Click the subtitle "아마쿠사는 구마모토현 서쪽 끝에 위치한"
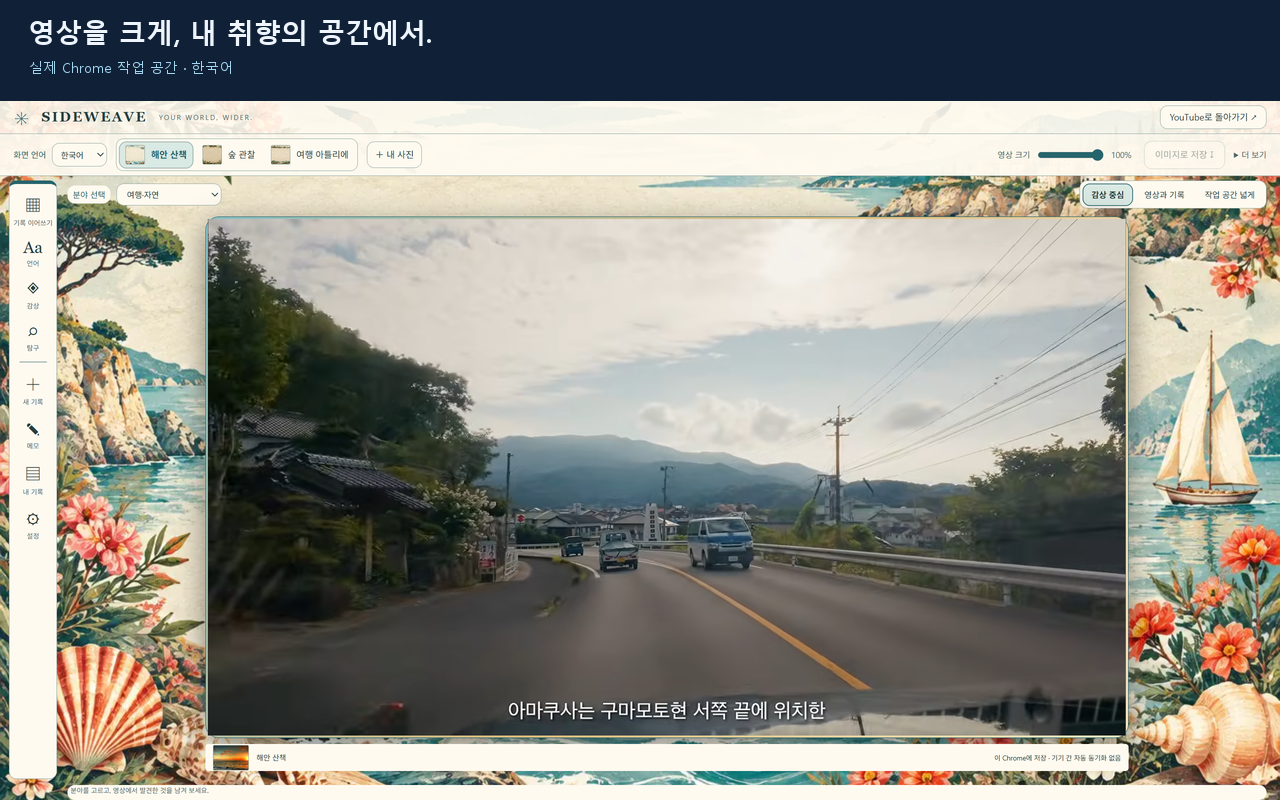 (666, 710)
